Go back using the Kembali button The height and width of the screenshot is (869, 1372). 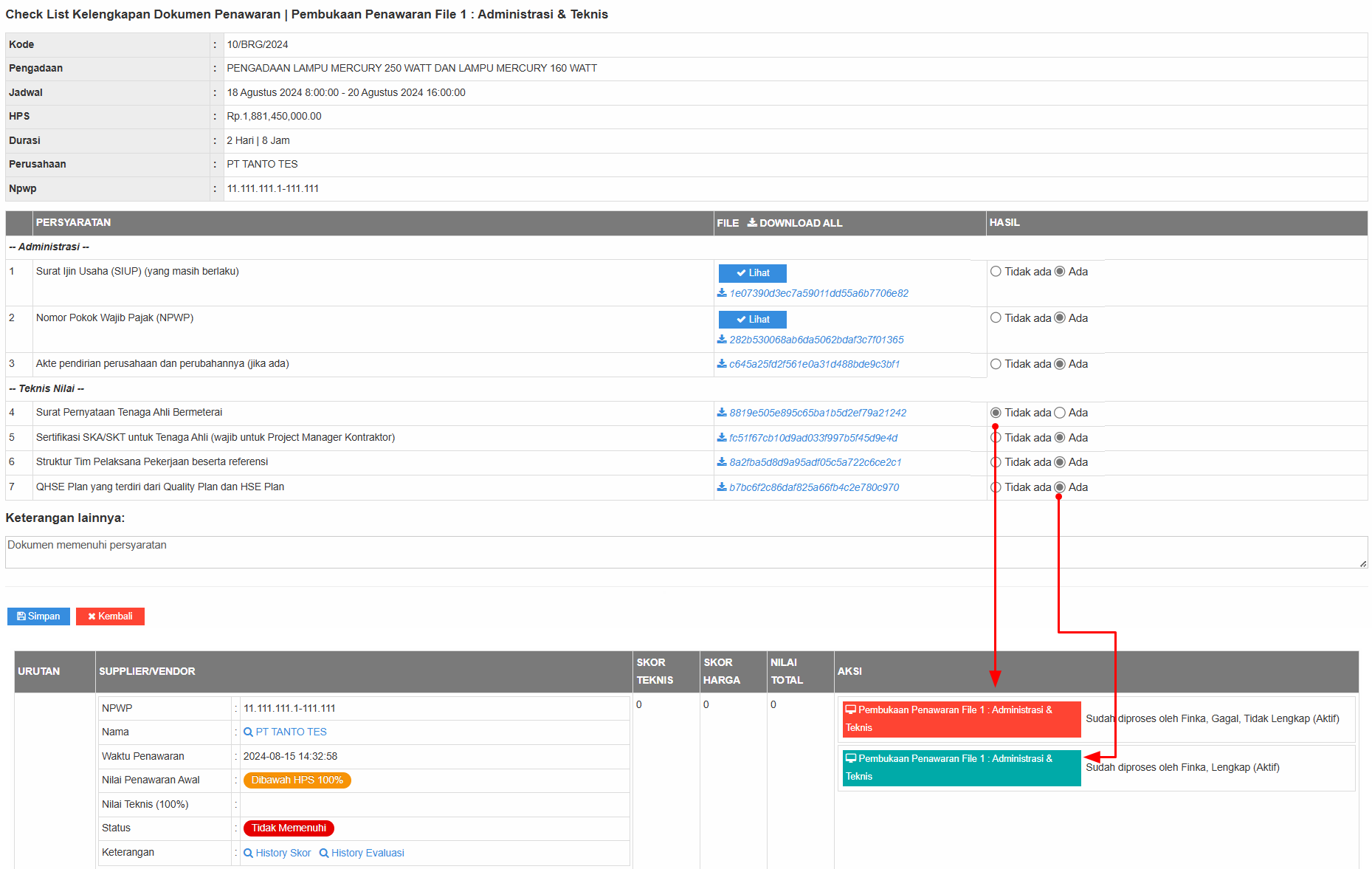pyautogui.click(x=110, y=616)
